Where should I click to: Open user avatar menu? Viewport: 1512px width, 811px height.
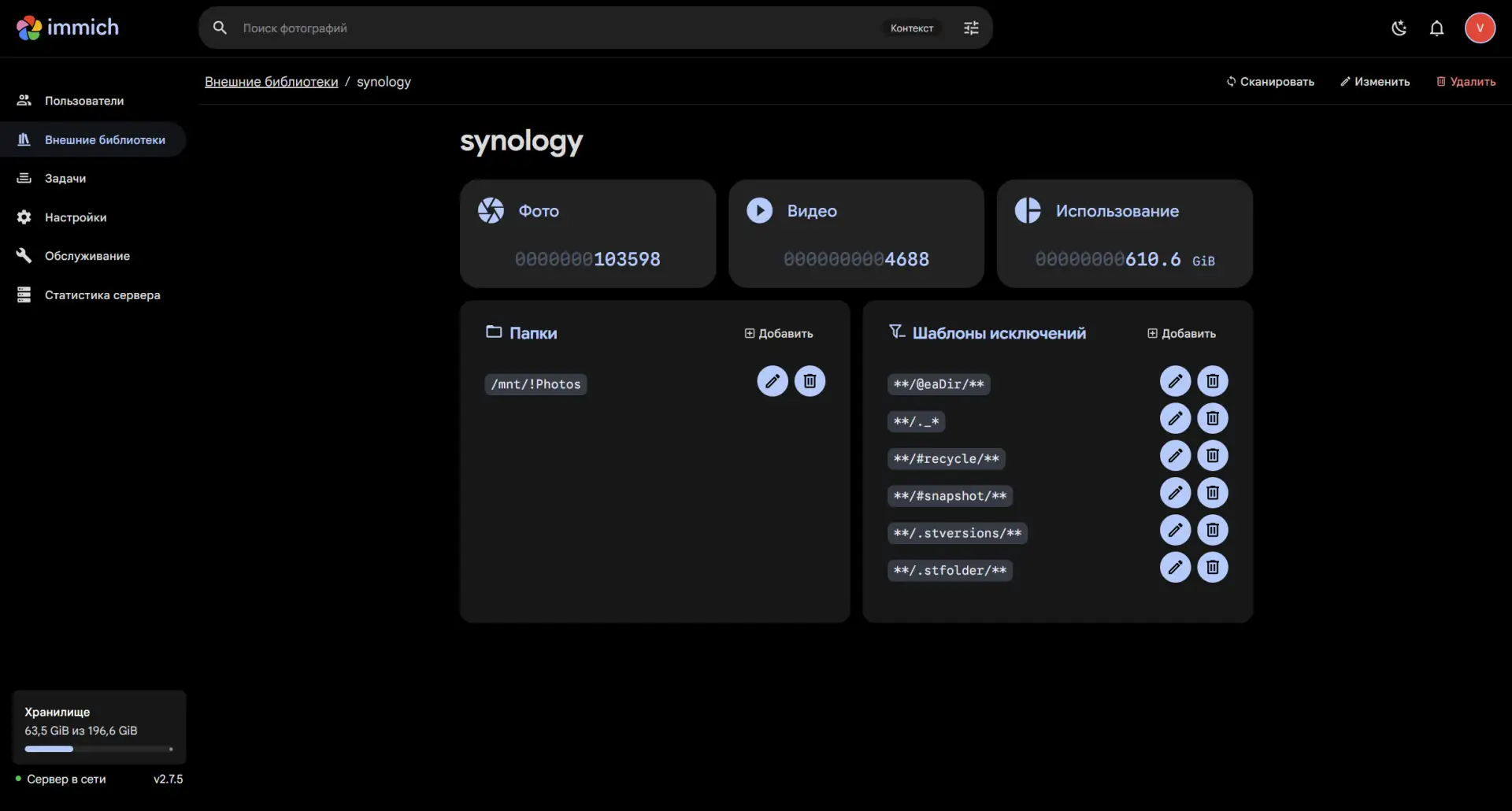tap(1480, 28)
